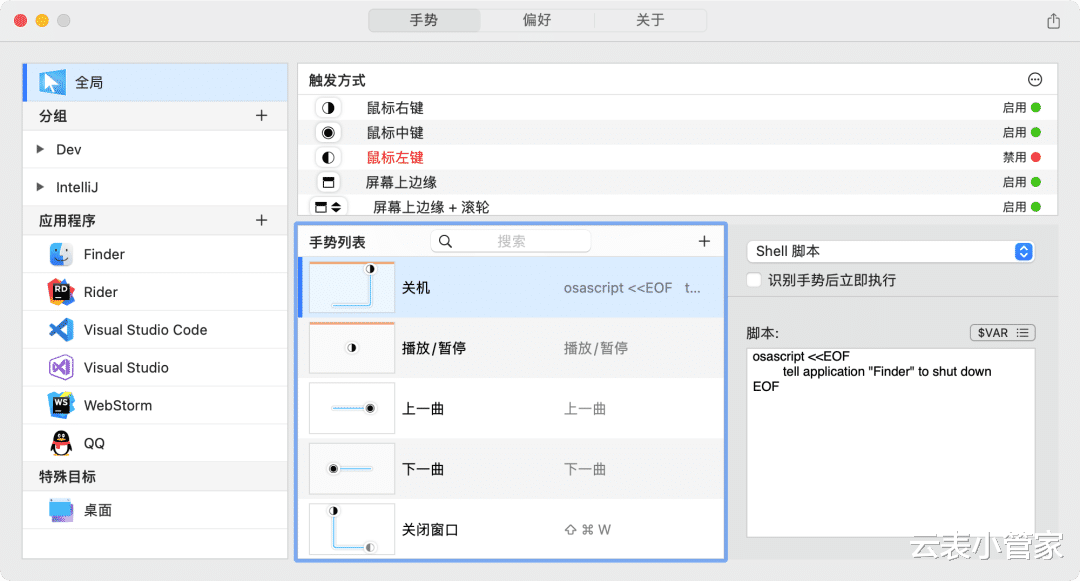Click the 关闭窗口 gesture name

pyautogui.click(x=430, y=530)
